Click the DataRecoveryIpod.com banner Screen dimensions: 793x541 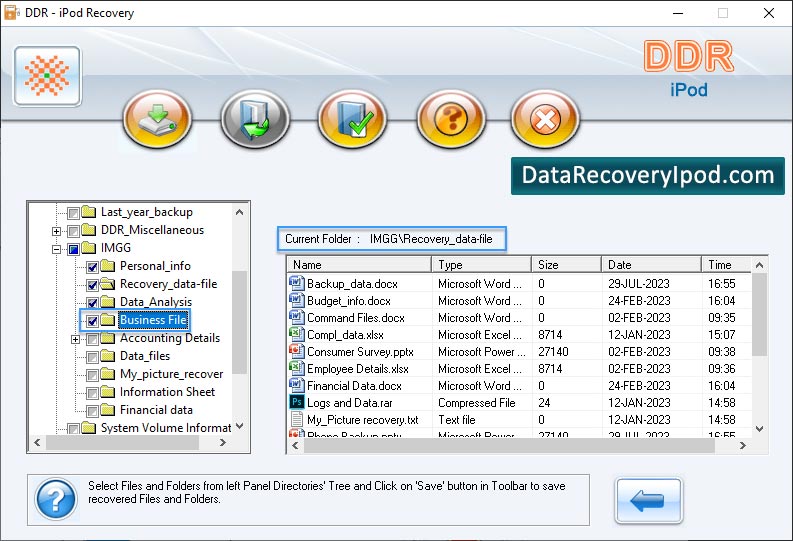coord(648,175)
